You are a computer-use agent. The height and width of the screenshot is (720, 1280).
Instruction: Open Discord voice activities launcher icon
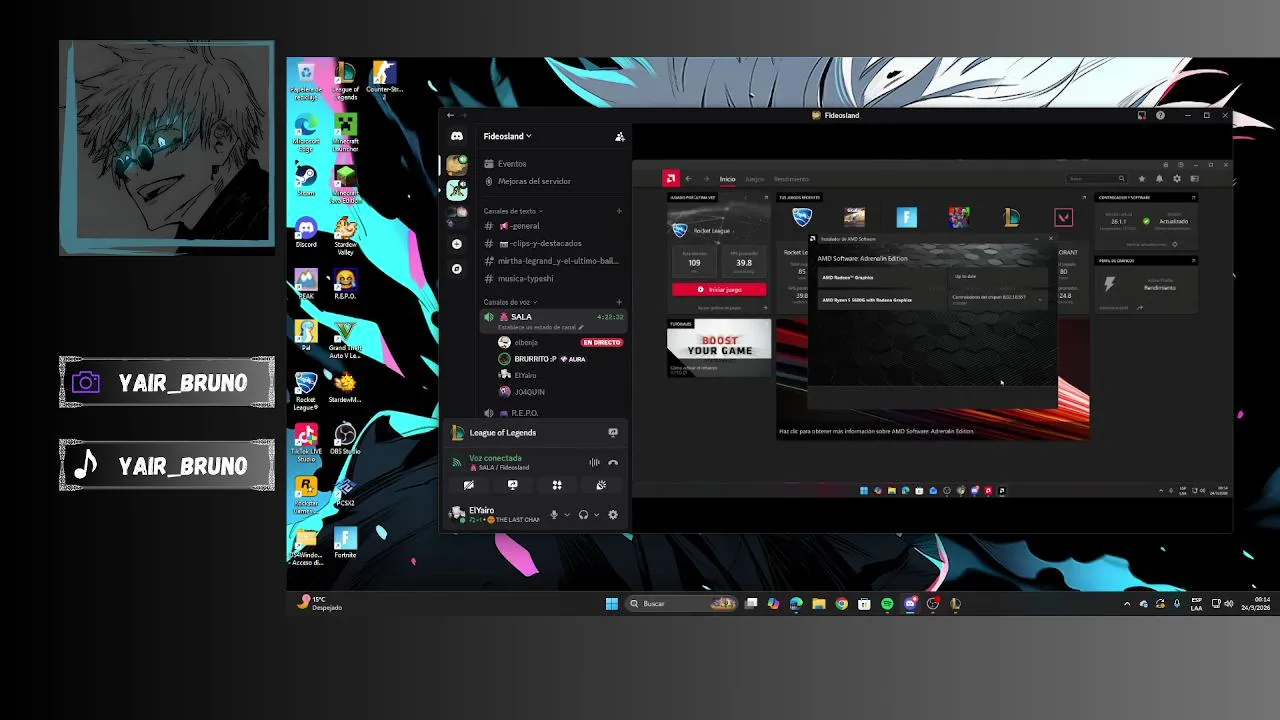pyautogui.click(x=557, y=485)
